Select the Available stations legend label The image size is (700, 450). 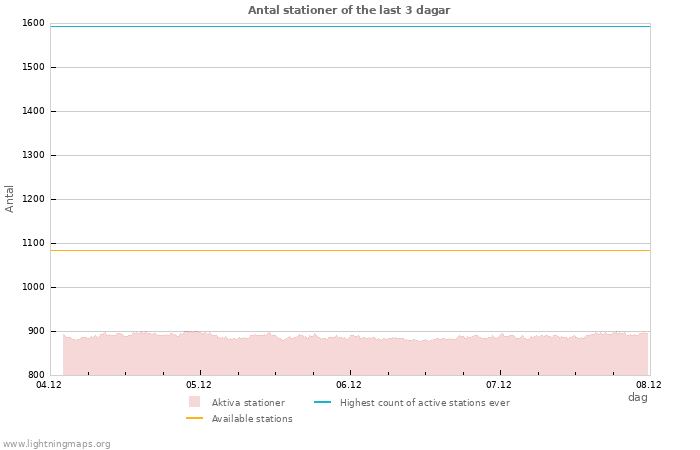(x=252, y=419)
